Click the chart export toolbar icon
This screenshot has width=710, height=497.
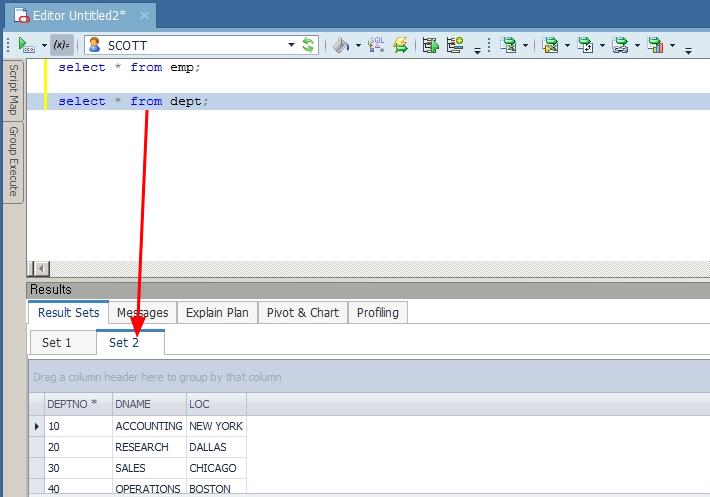tap(655, 45)
